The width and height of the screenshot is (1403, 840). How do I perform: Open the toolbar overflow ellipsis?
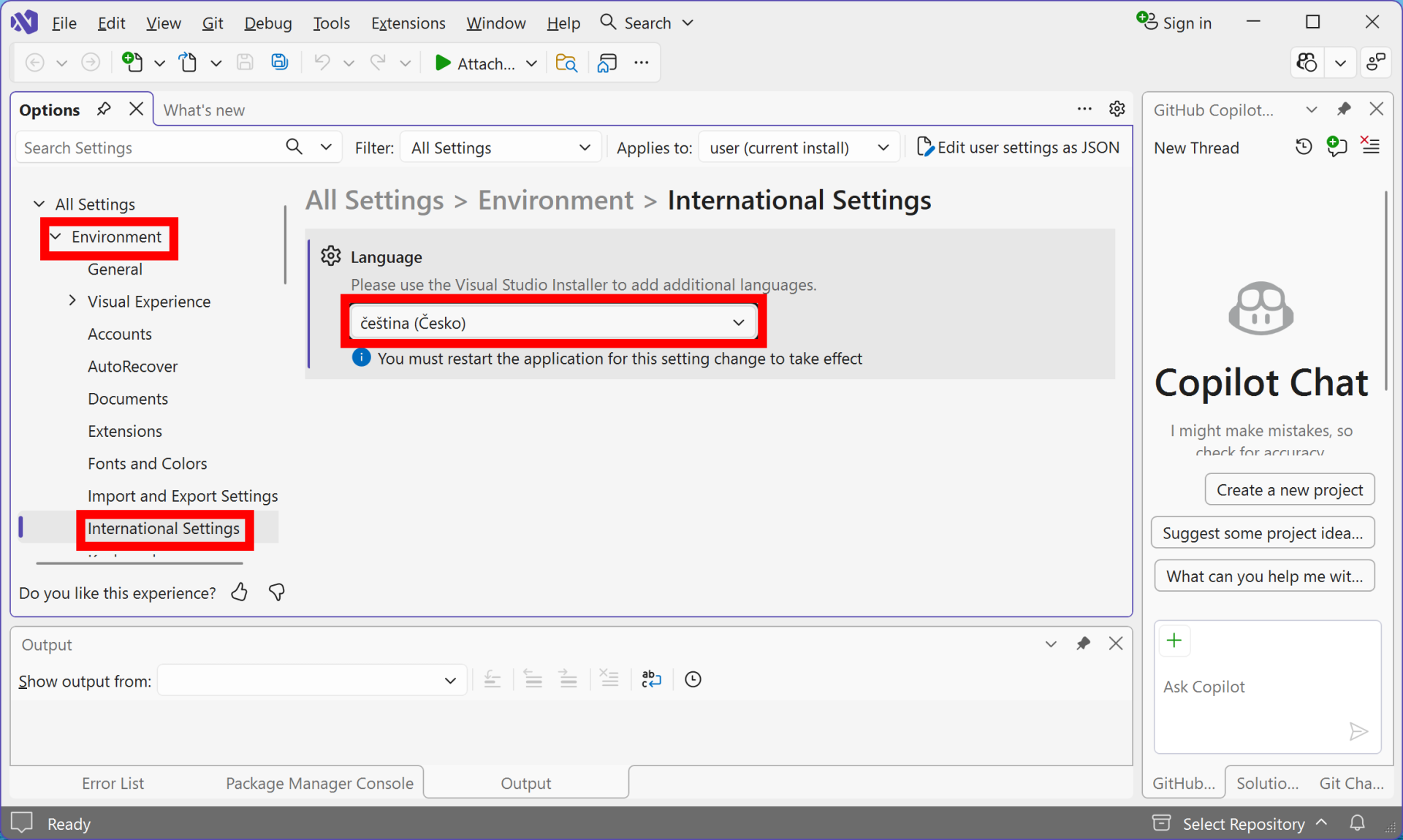tap(642, 63)
